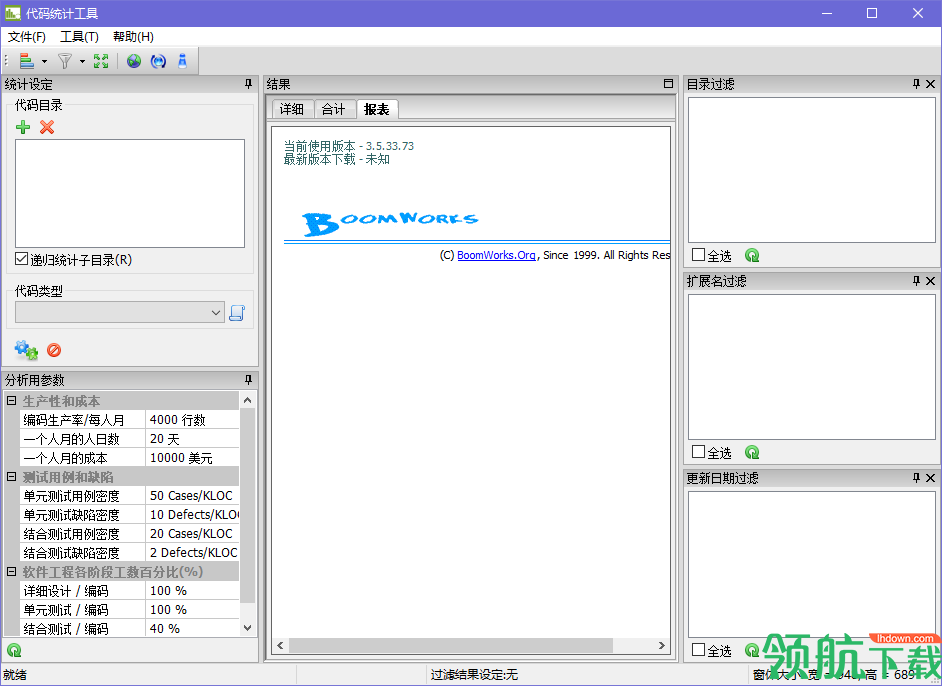Pin the 扩展名过滤 panel

(916, 281)
